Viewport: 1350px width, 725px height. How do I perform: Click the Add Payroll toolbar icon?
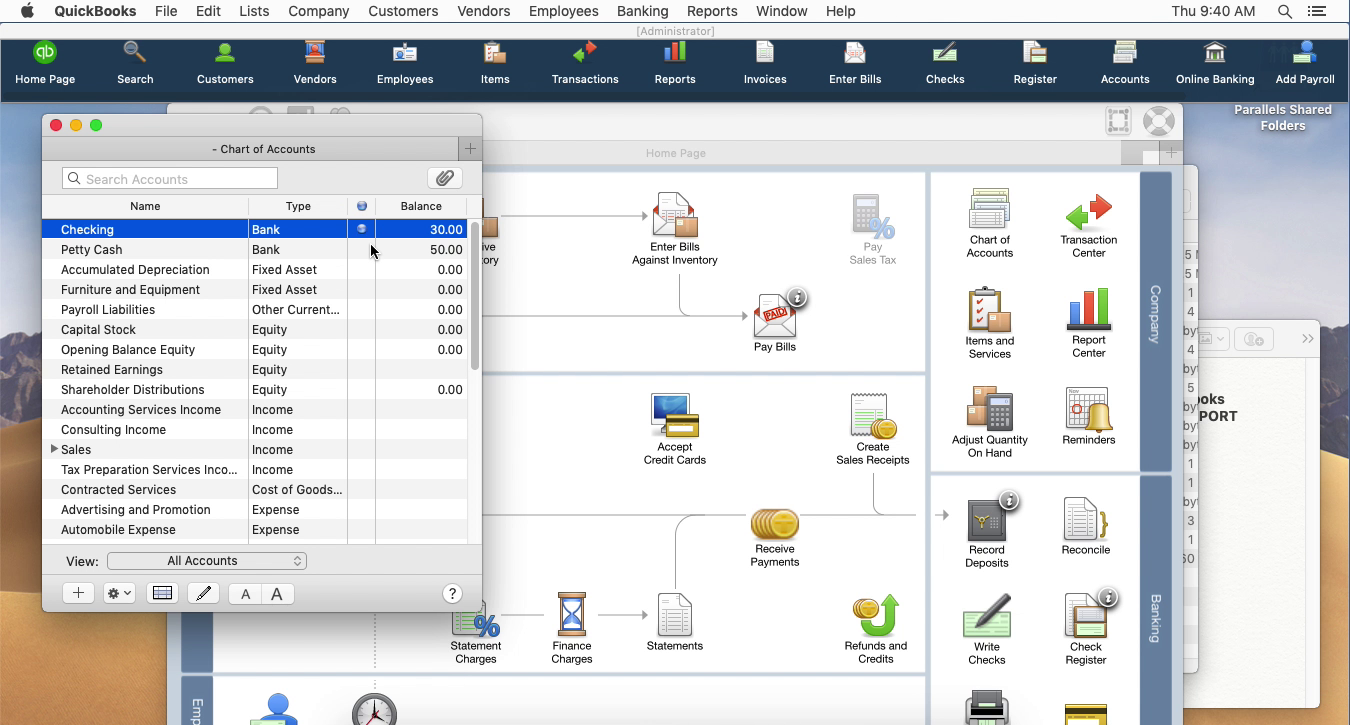tap(1305, 63)
